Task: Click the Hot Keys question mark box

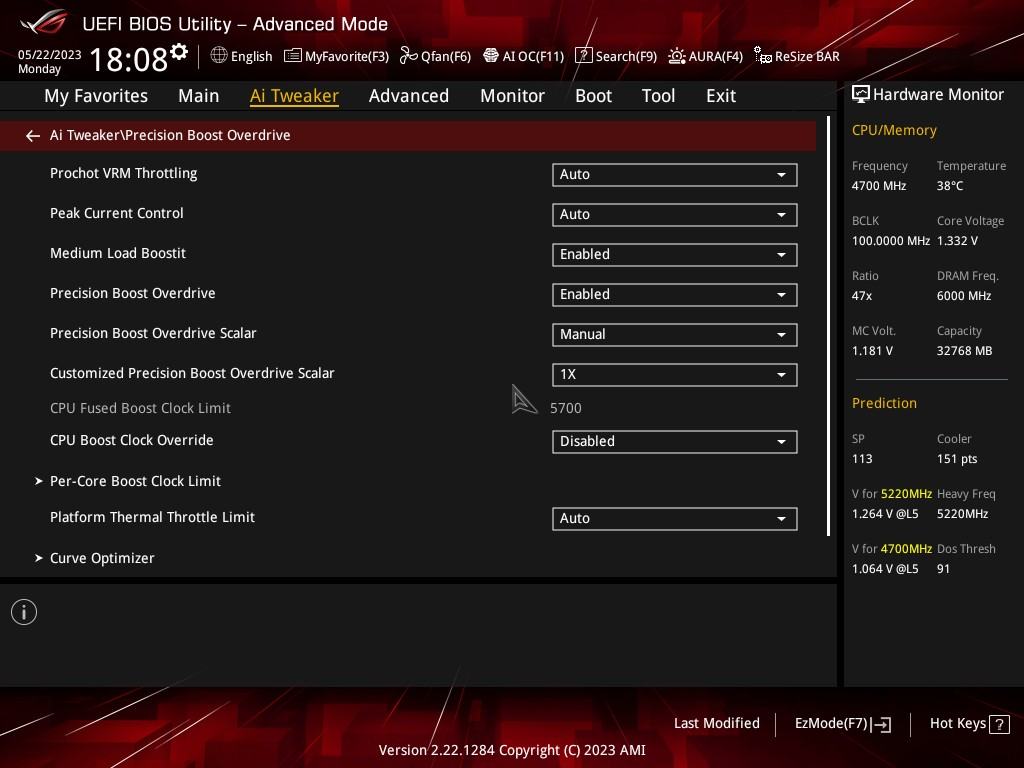Action: 999,724
